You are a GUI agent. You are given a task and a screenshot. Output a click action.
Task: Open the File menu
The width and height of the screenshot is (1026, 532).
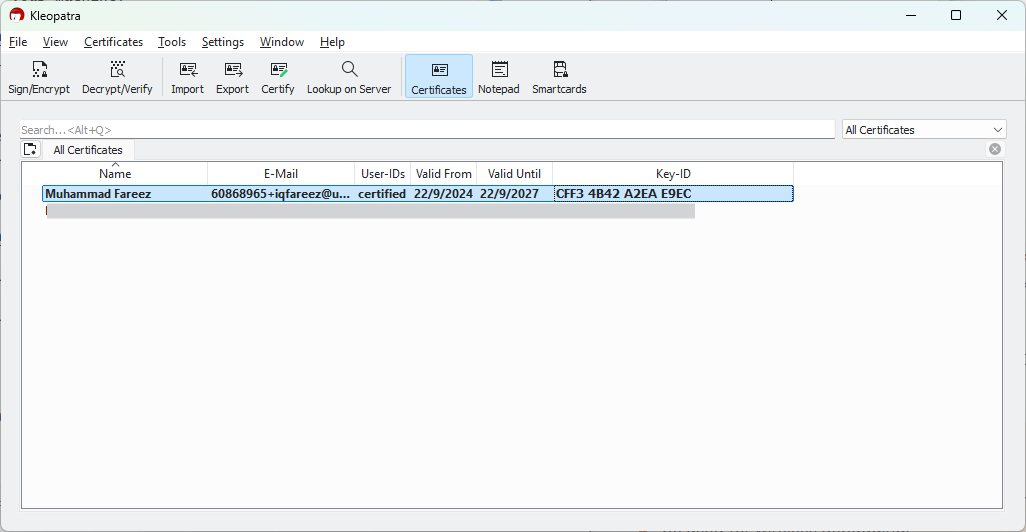click(x=18, y=42)
